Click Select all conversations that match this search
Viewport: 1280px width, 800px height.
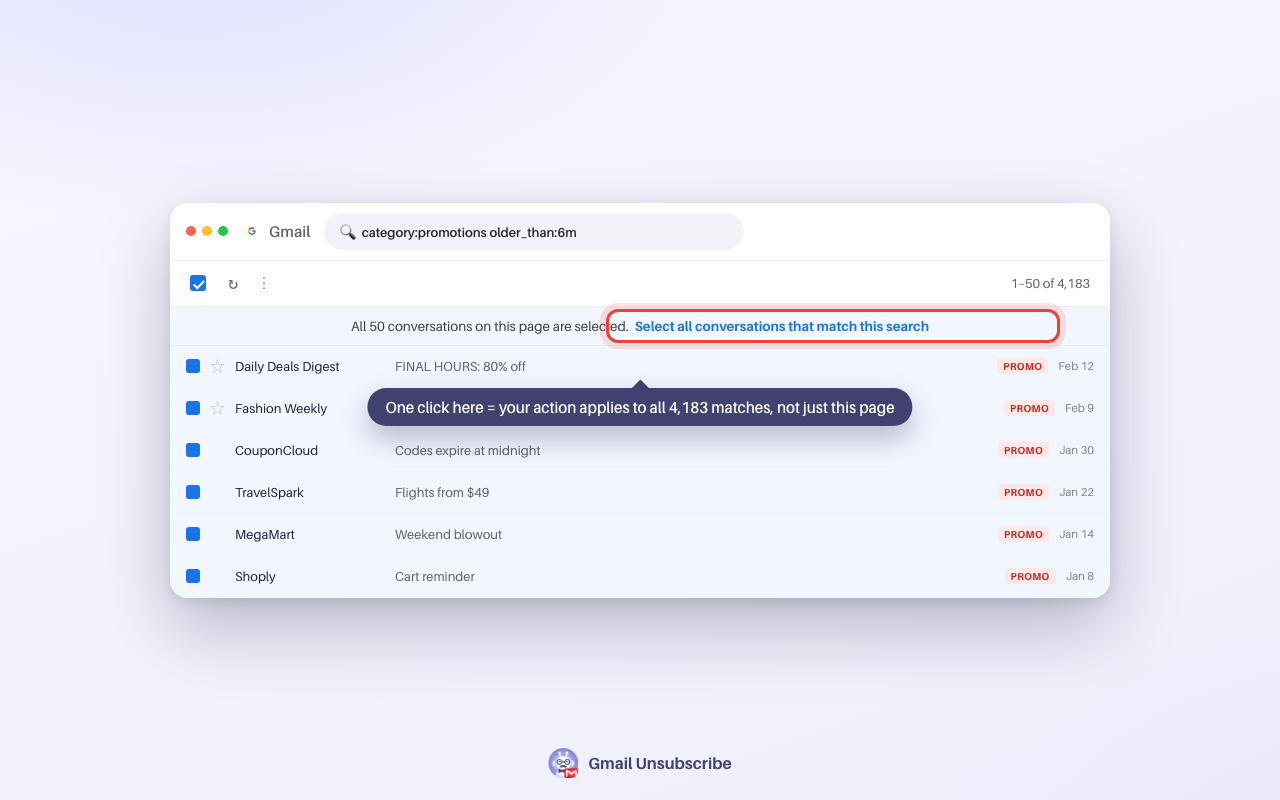782,326
